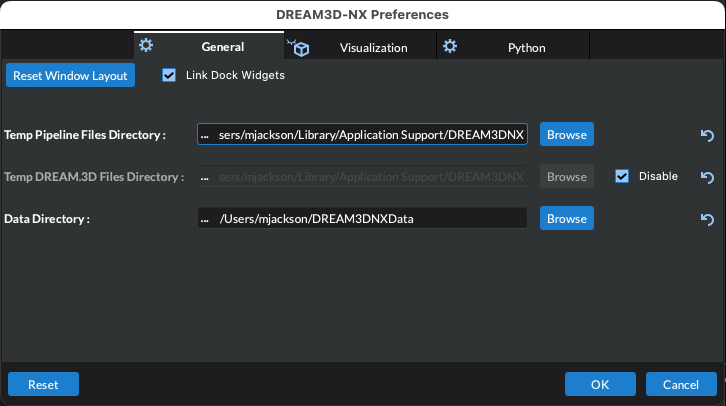Image resolution: width=726 pixels, height=406 pixels.
Task: Cancel the preferences dialog
Action: click(x=681, y=384)
